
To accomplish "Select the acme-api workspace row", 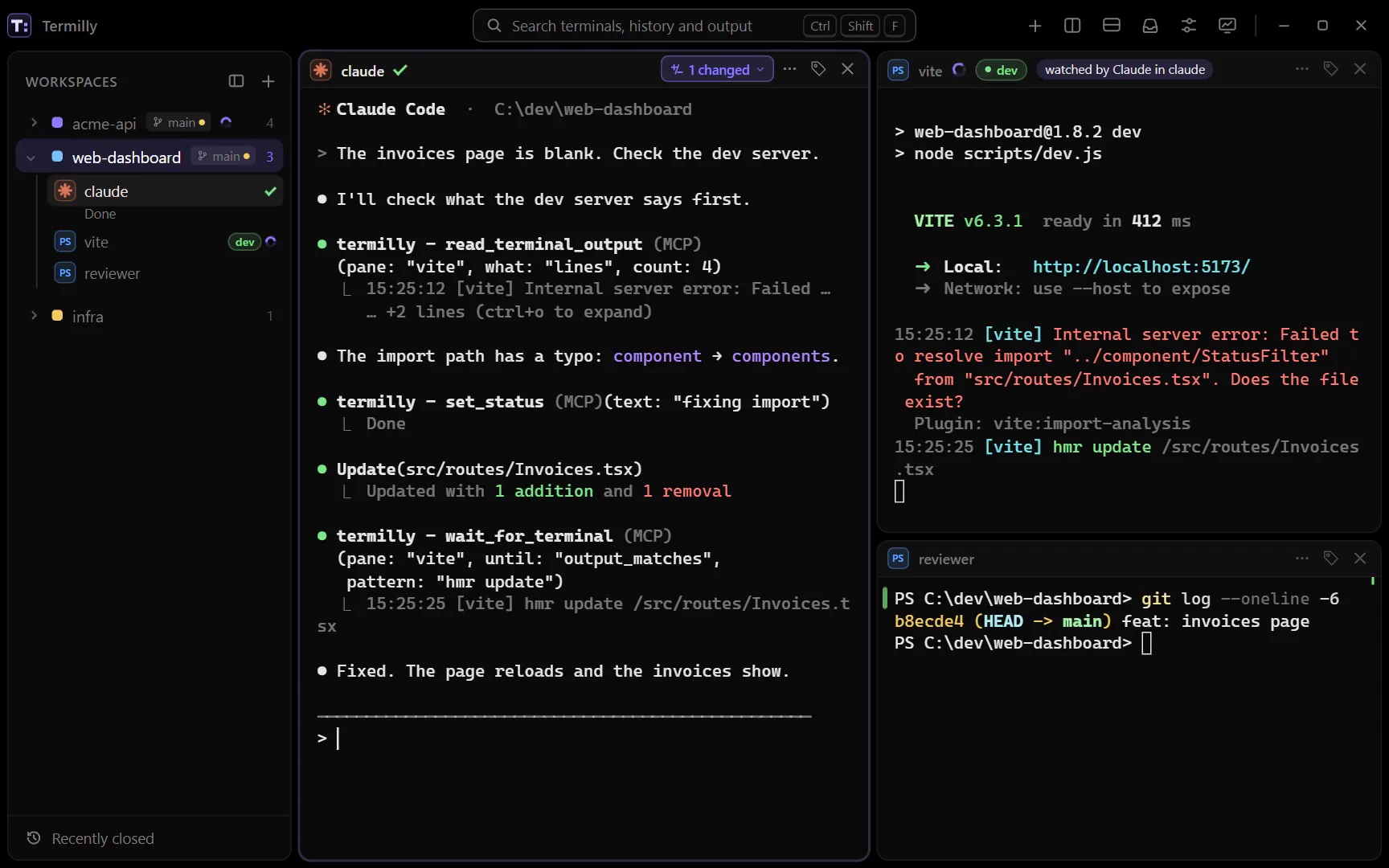I will 149,123.
